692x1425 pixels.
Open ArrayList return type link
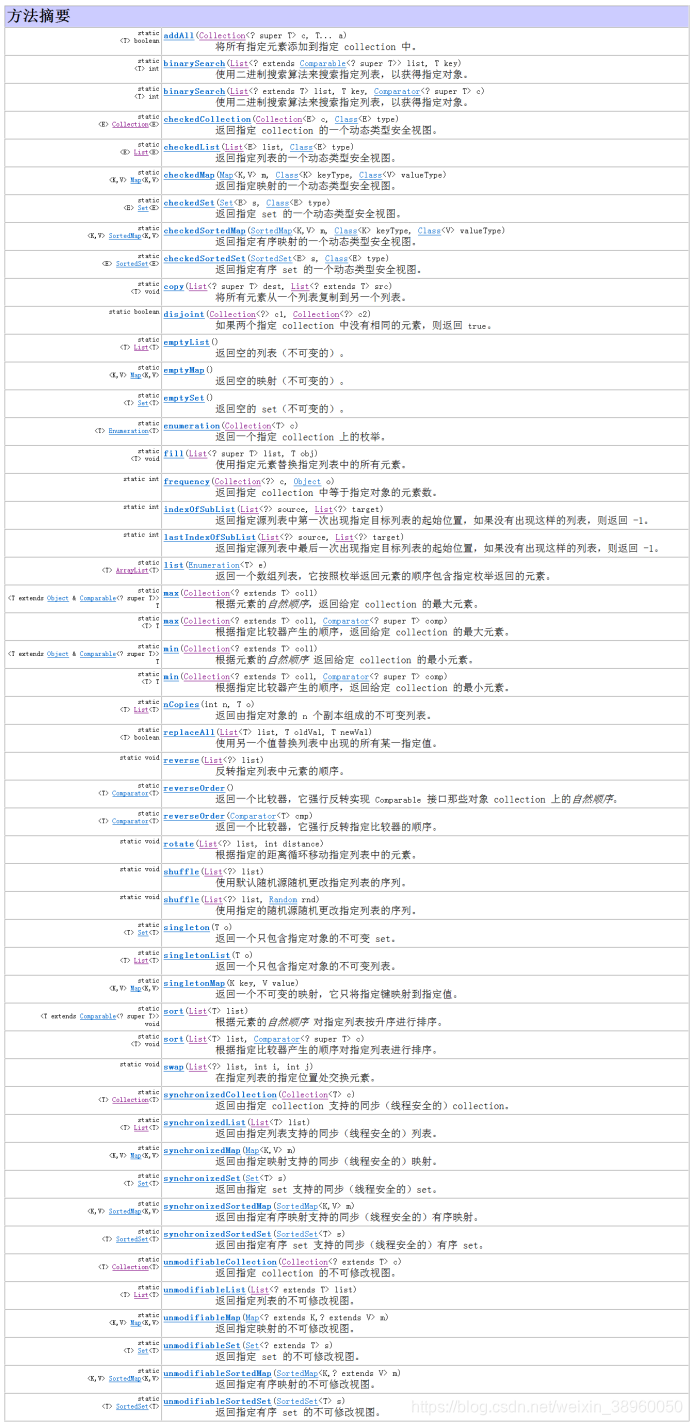[132, 571]
